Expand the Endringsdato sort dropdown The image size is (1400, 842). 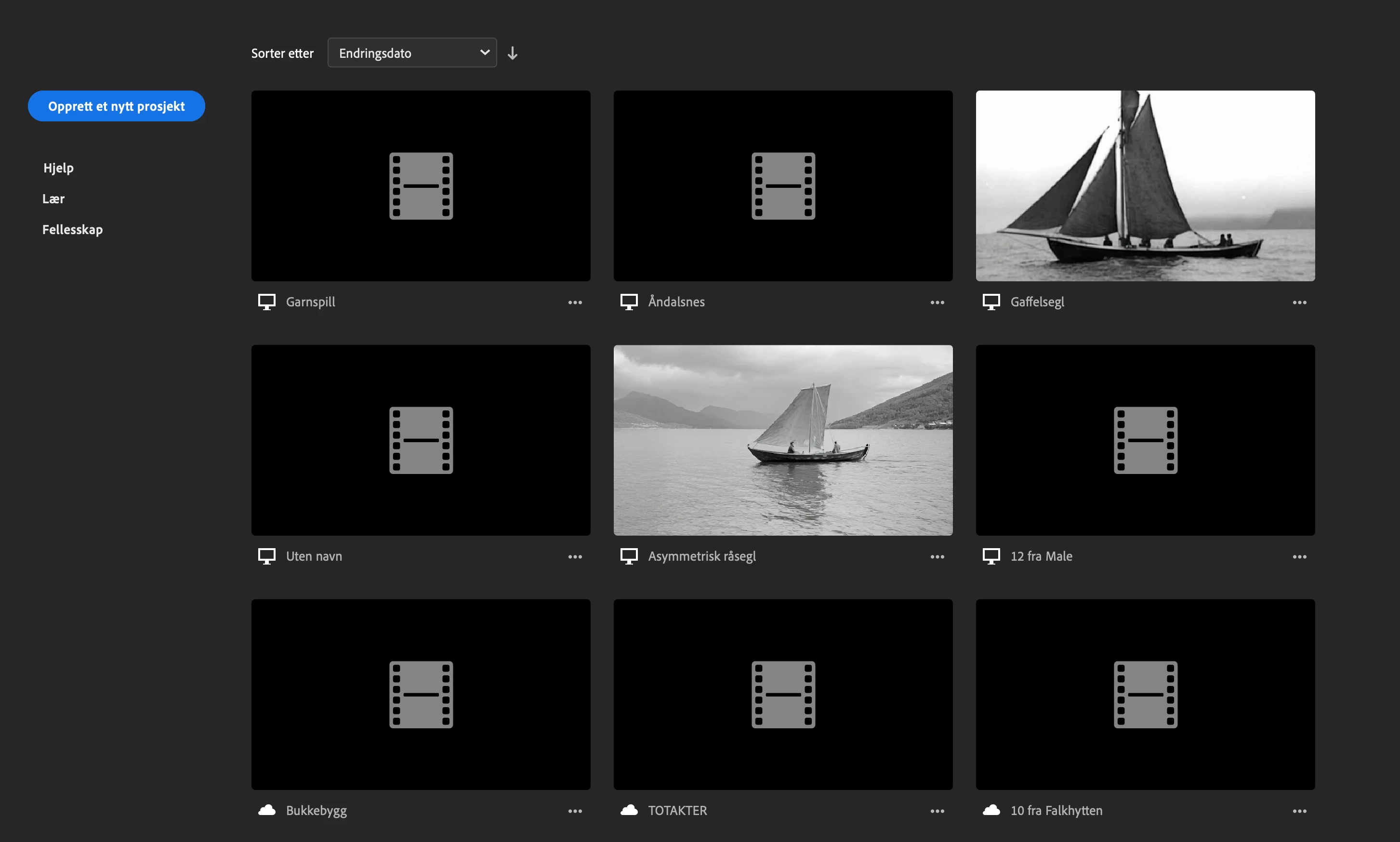412,53
